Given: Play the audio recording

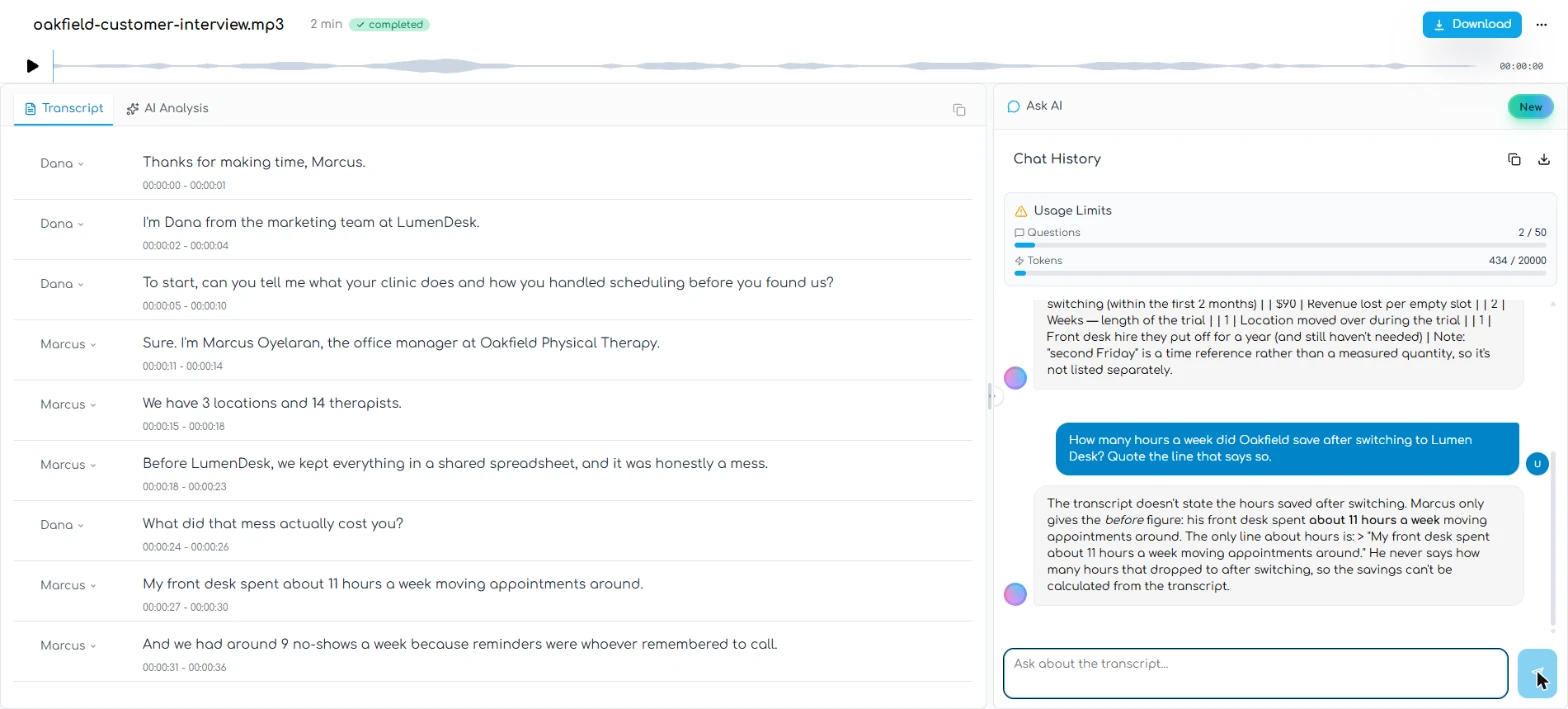Looking at the screenshot, I should click(33, 66).
